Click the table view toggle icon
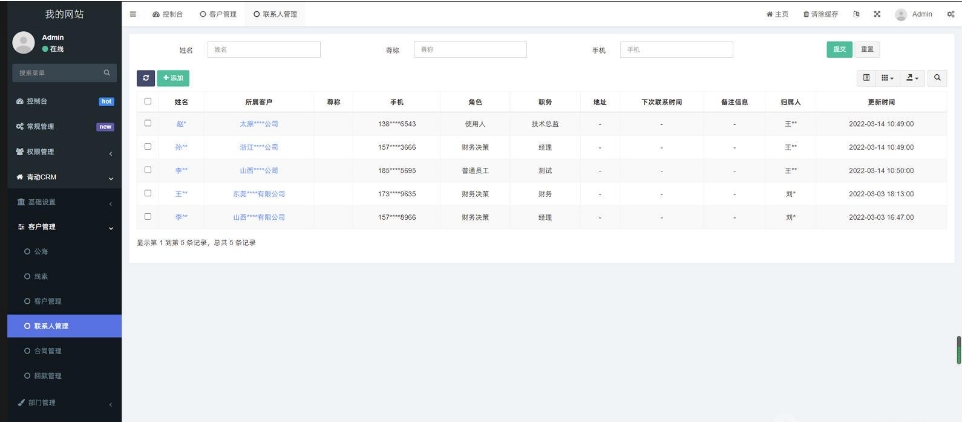 tap(866, 78)
